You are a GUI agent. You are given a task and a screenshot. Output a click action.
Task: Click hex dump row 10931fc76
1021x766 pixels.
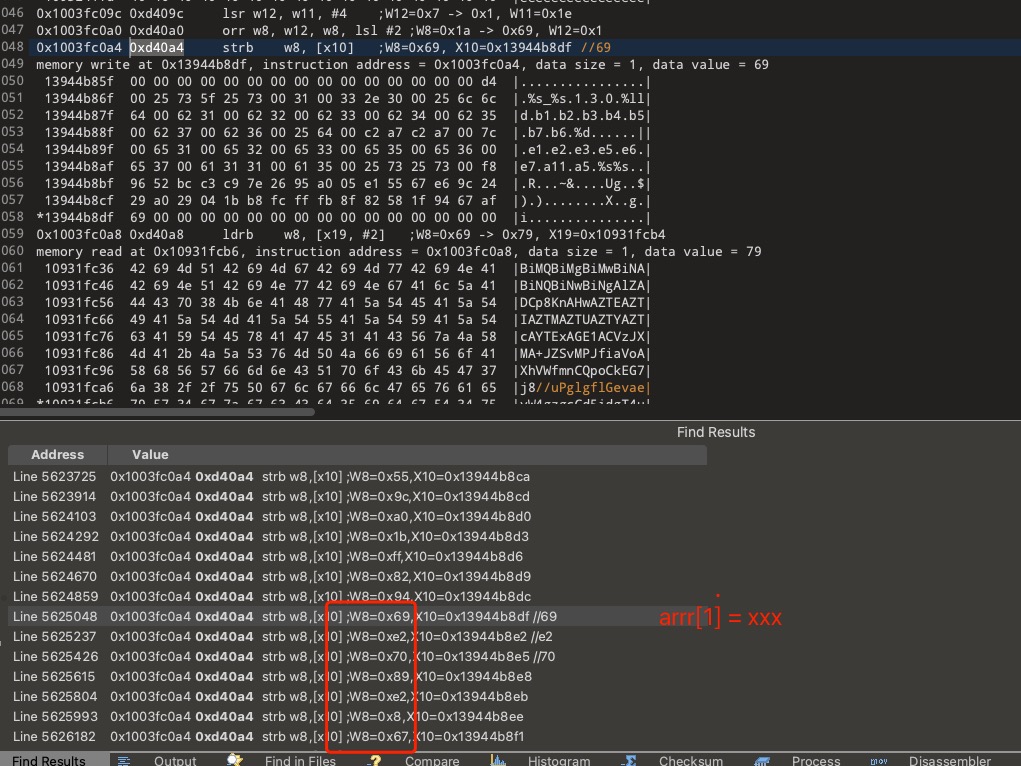pos(348,336)
